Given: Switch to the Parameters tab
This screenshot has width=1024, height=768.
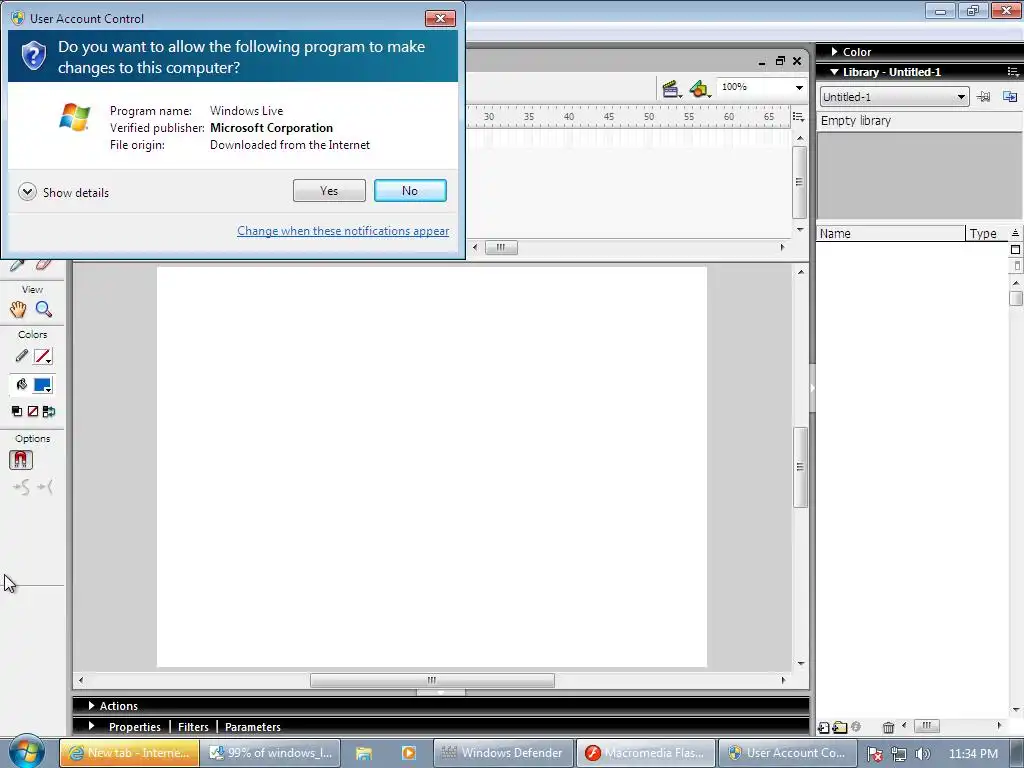Looking at the screenshot, I should click(253, 727).
